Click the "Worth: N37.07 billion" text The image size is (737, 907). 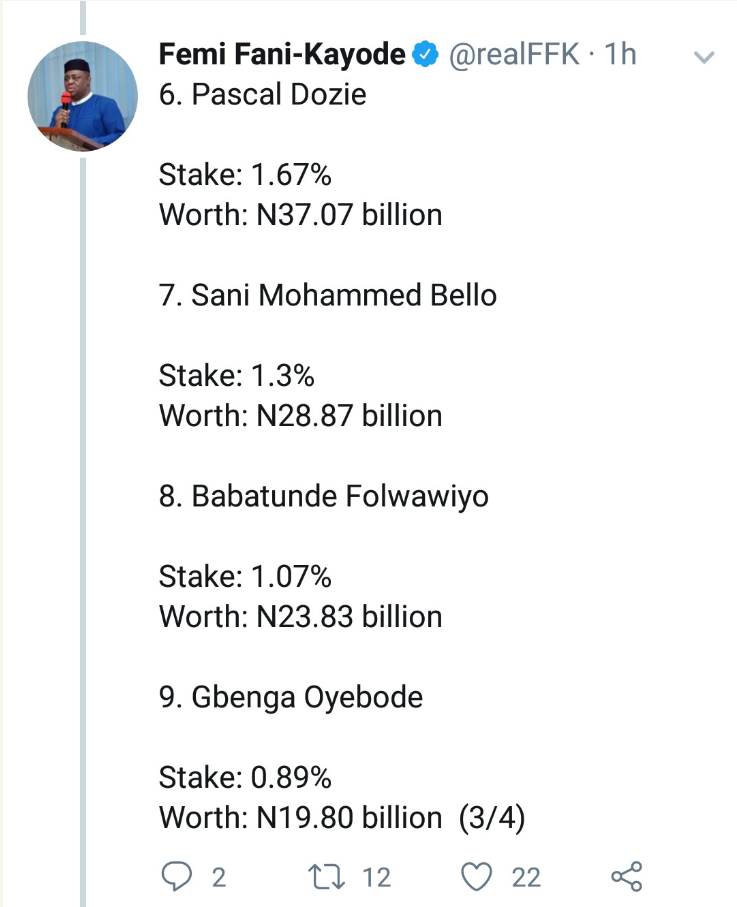[300, 215]
